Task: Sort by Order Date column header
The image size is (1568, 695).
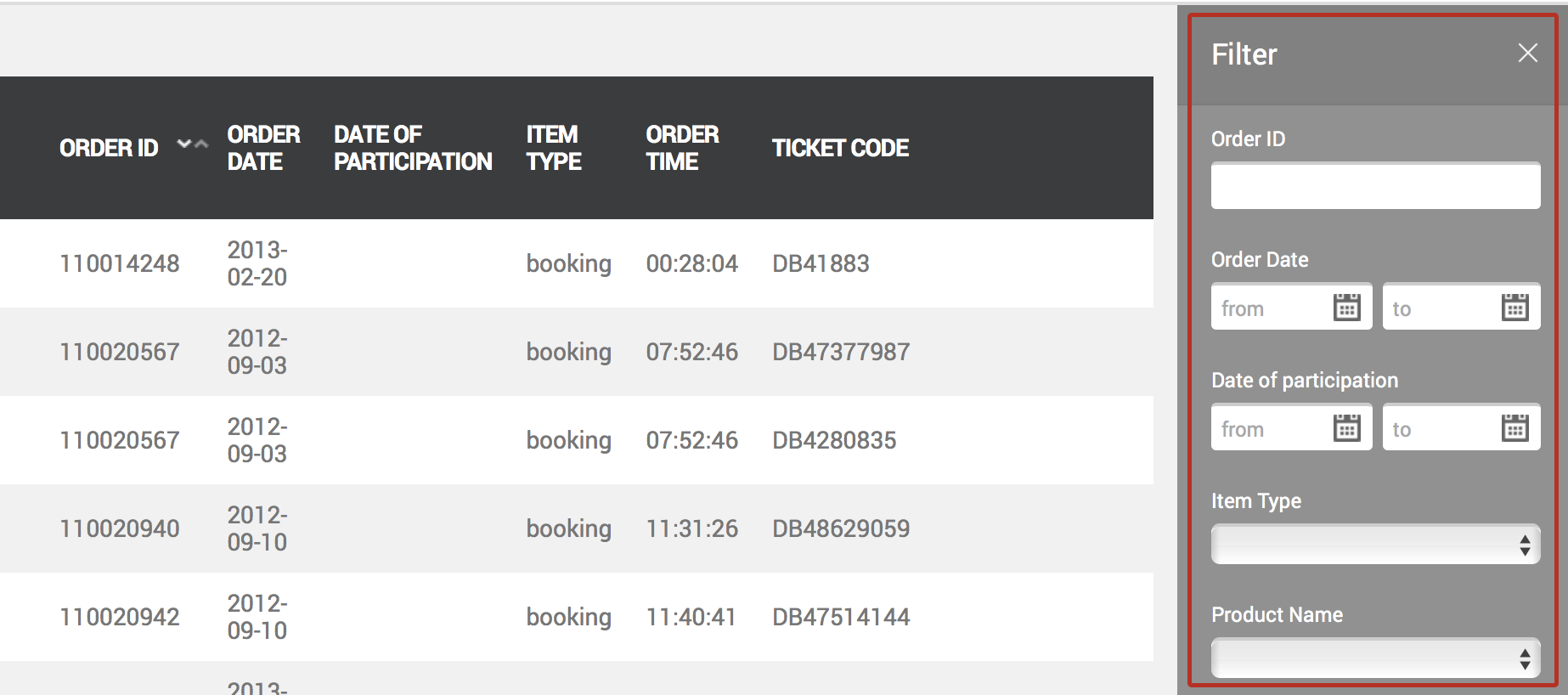Action: pos(263,148)
